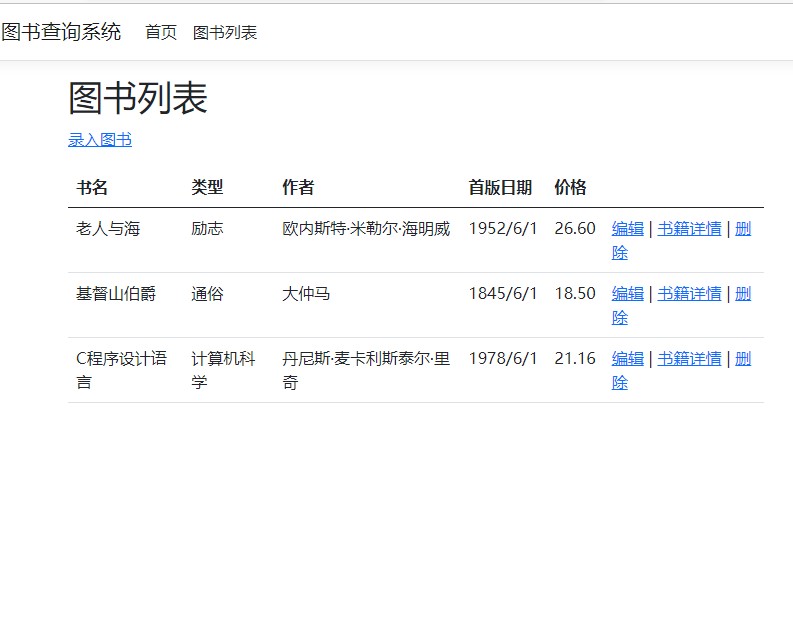This screenshot has width=793, height=624.
Task: Click the date 1845/6/1
Action: point(503,293)
